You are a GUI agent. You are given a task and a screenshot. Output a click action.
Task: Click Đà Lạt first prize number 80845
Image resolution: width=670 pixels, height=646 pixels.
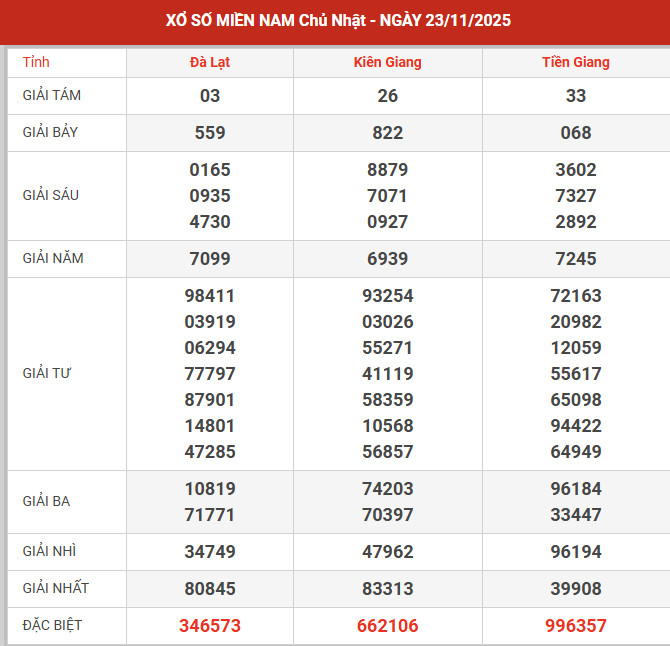210,589
